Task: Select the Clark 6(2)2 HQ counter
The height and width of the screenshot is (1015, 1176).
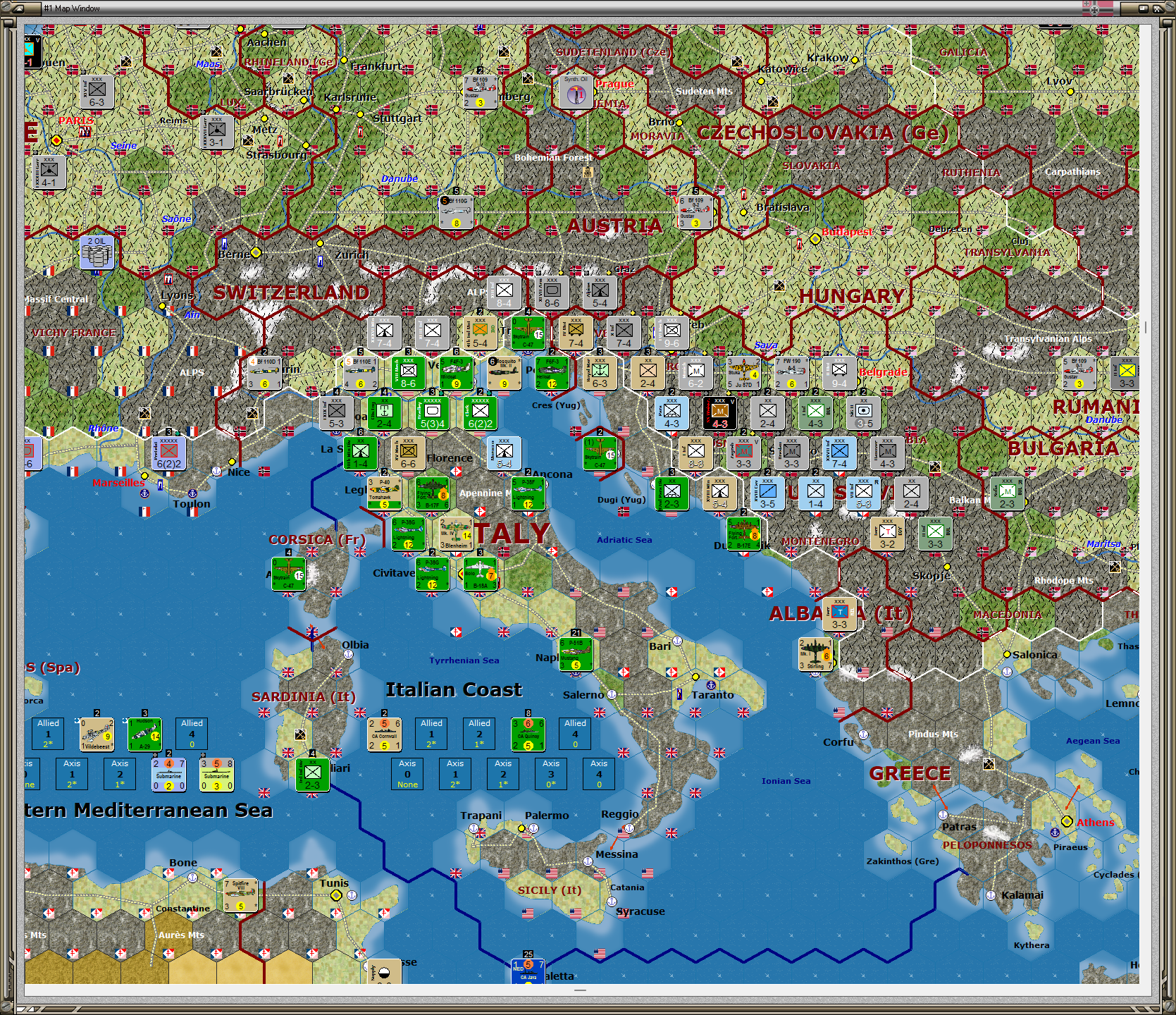Action: (480, 413)
